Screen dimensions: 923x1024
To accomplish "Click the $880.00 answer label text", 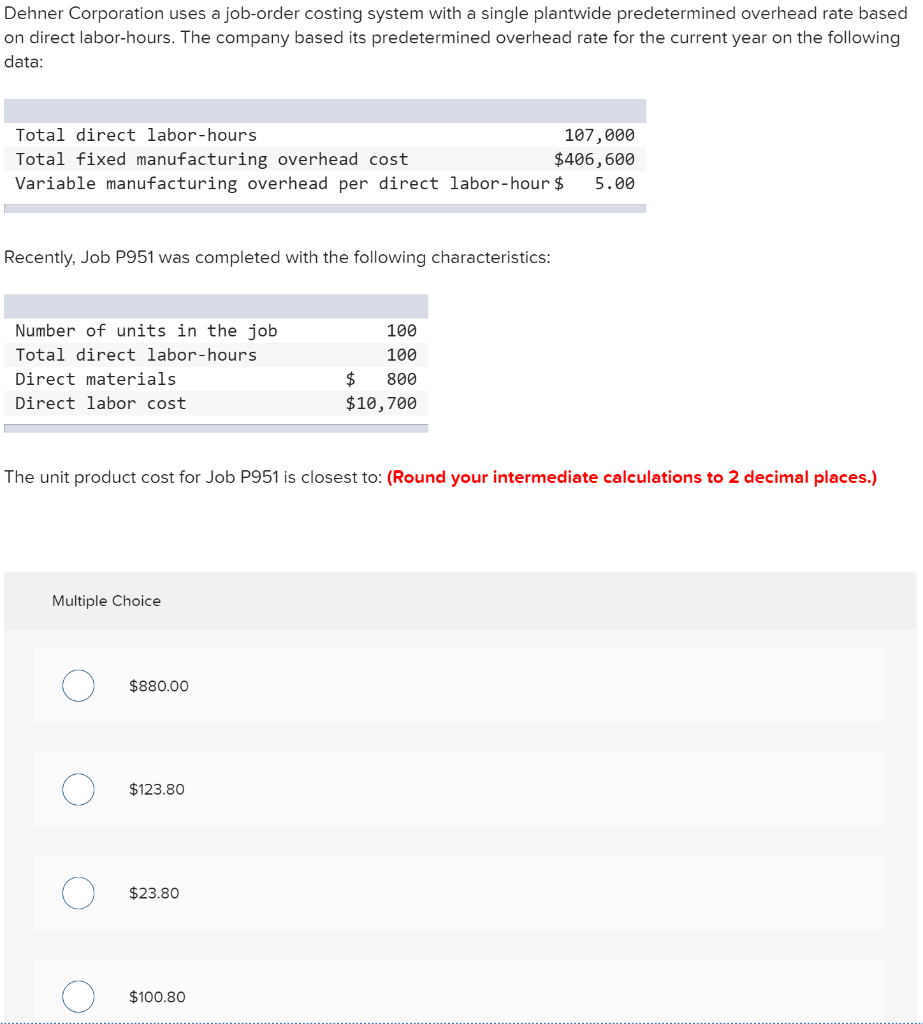I will point(159,686).
